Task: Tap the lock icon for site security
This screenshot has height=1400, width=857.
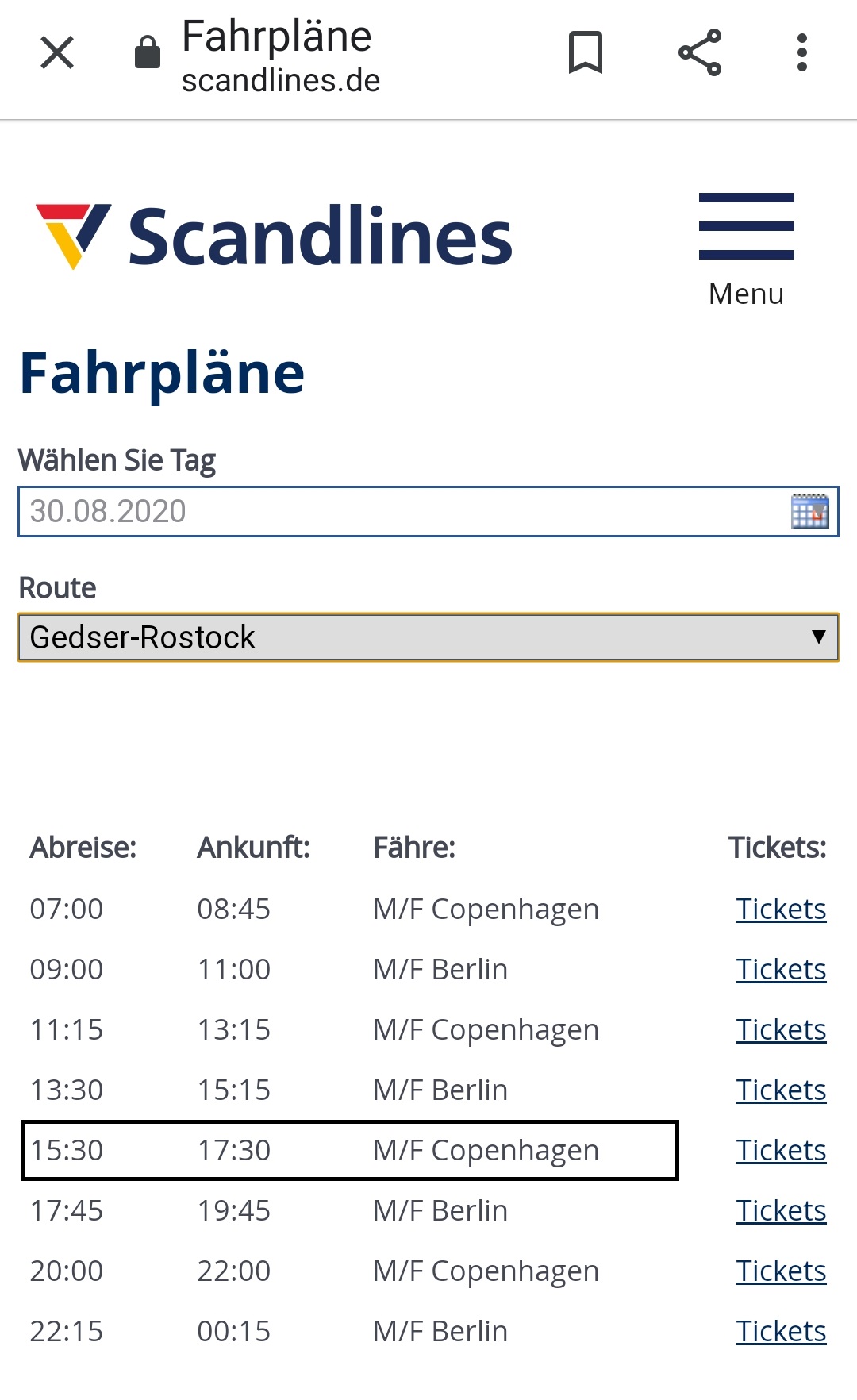Action: coord(148,53)
